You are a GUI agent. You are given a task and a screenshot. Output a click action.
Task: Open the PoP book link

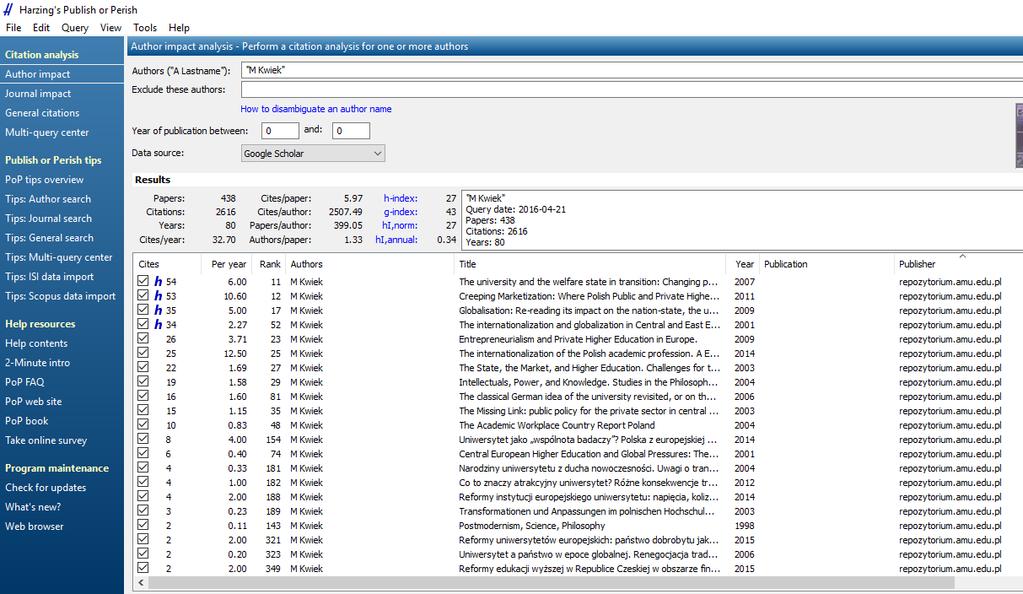(27, 421)
